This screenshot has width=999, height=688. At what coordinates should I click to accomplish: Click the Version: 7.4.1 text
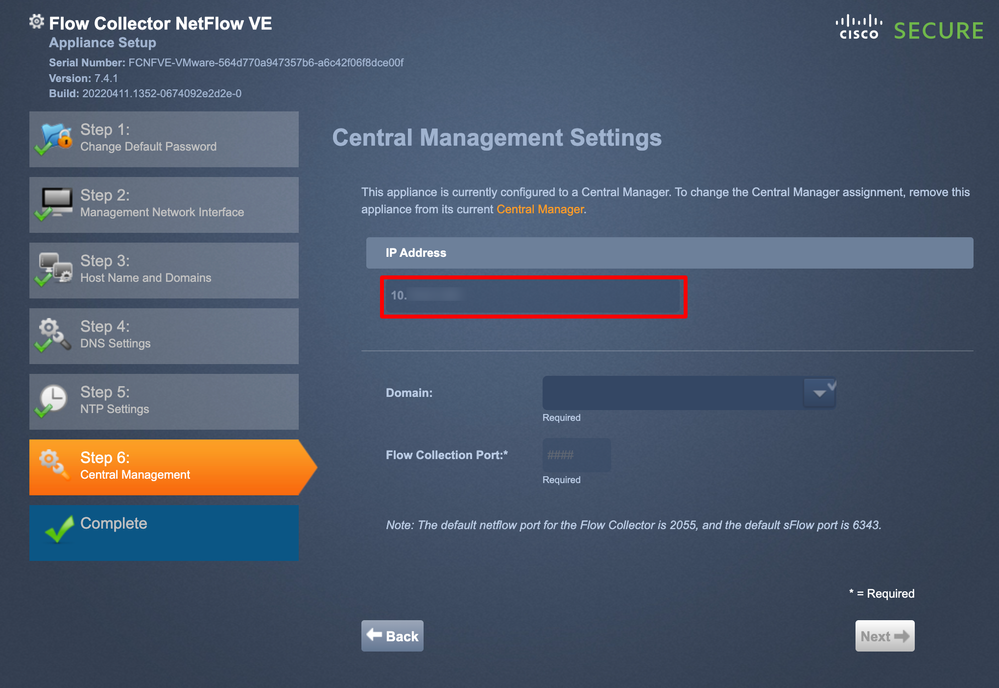[x=83, y=78]
